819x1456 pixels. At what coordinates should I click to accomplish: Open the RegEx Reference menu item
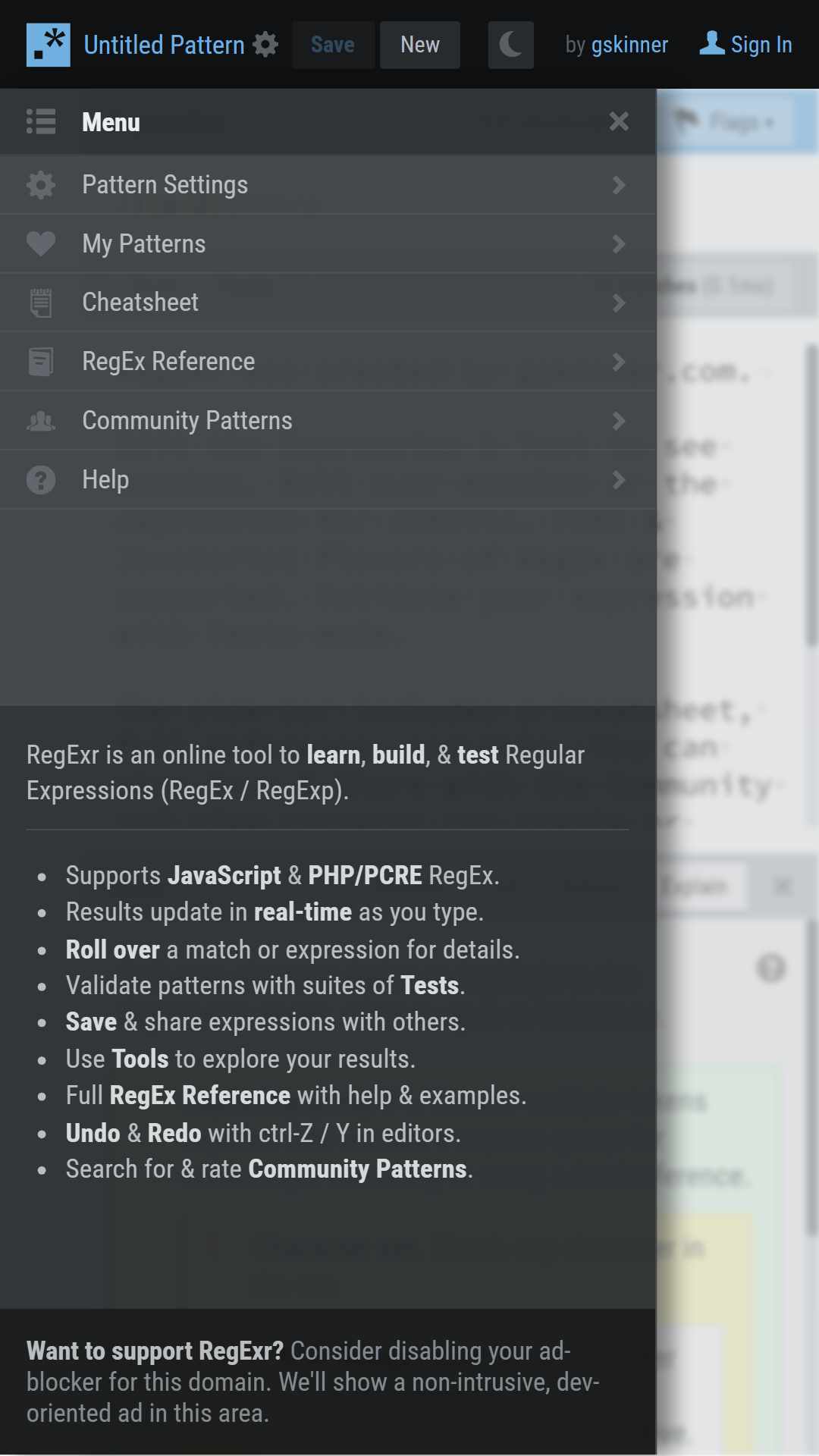pyautogui.click(x=328, y=362)
